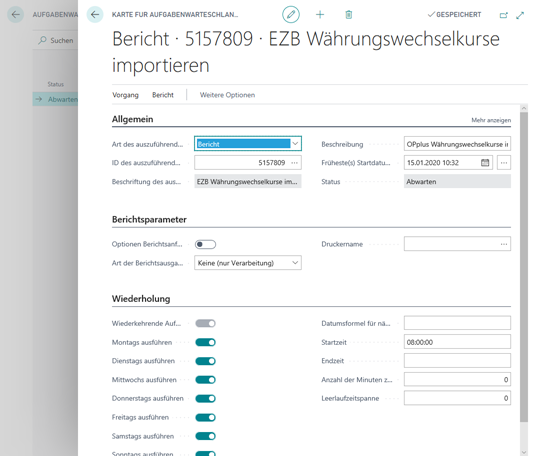Click the Beschreibung input field
557x456 pixels.
[x=457, y=144]
